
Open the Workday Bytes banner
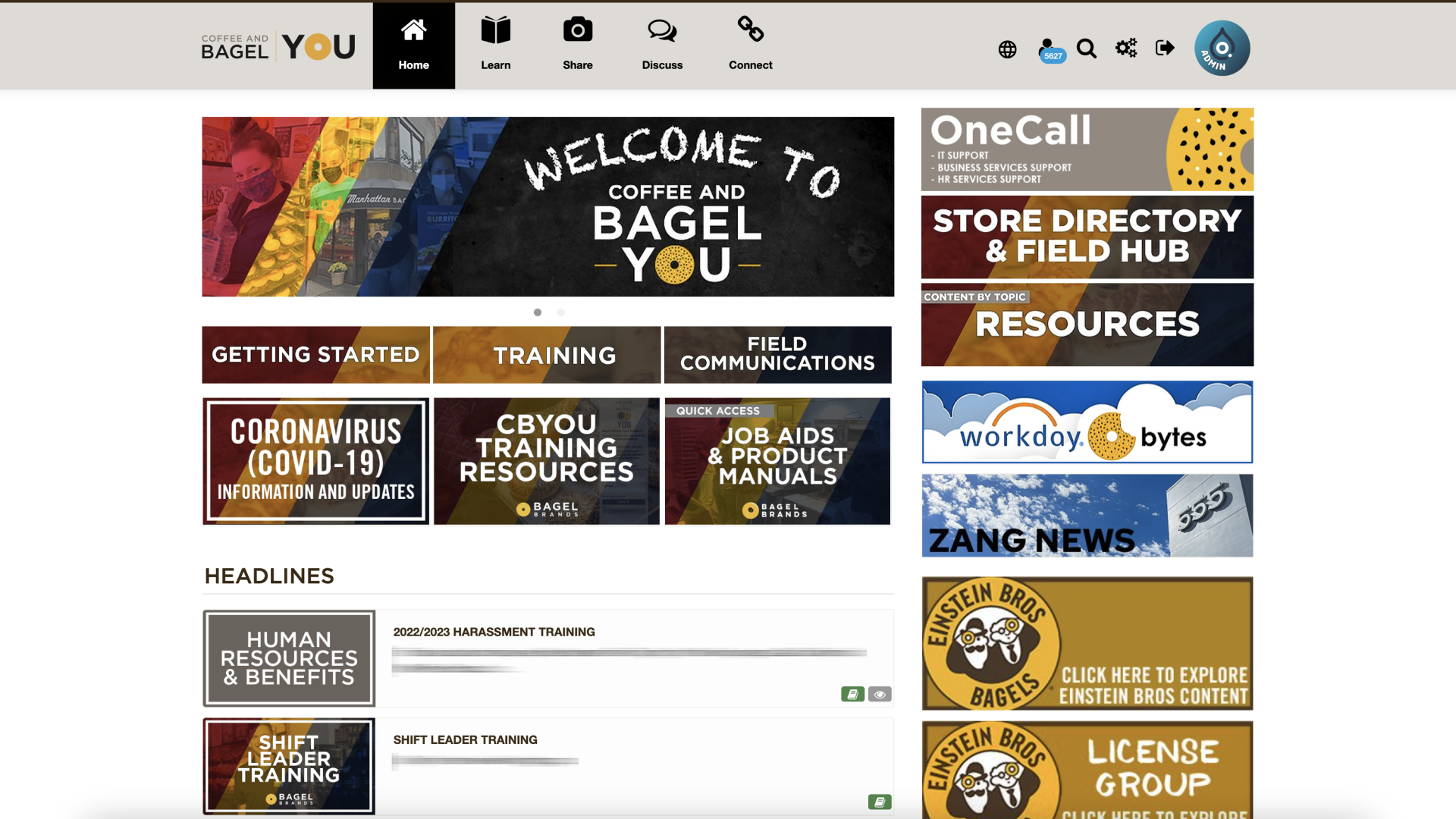coord(1087,422)
